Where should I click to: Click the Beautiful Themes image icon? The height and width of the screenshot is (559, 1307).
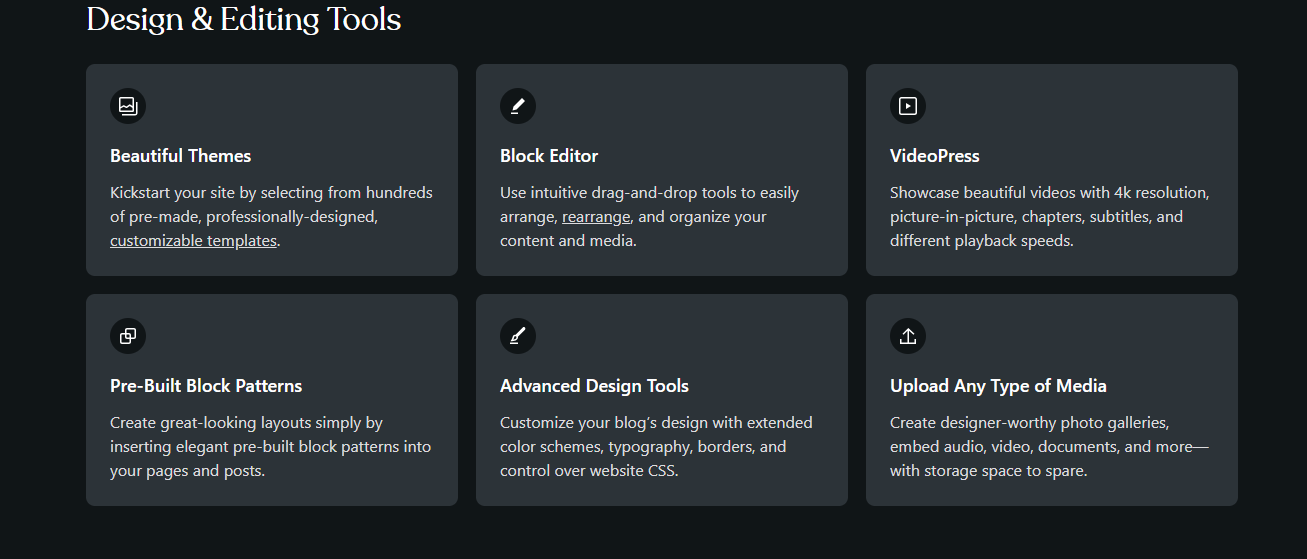coord(128,106)
